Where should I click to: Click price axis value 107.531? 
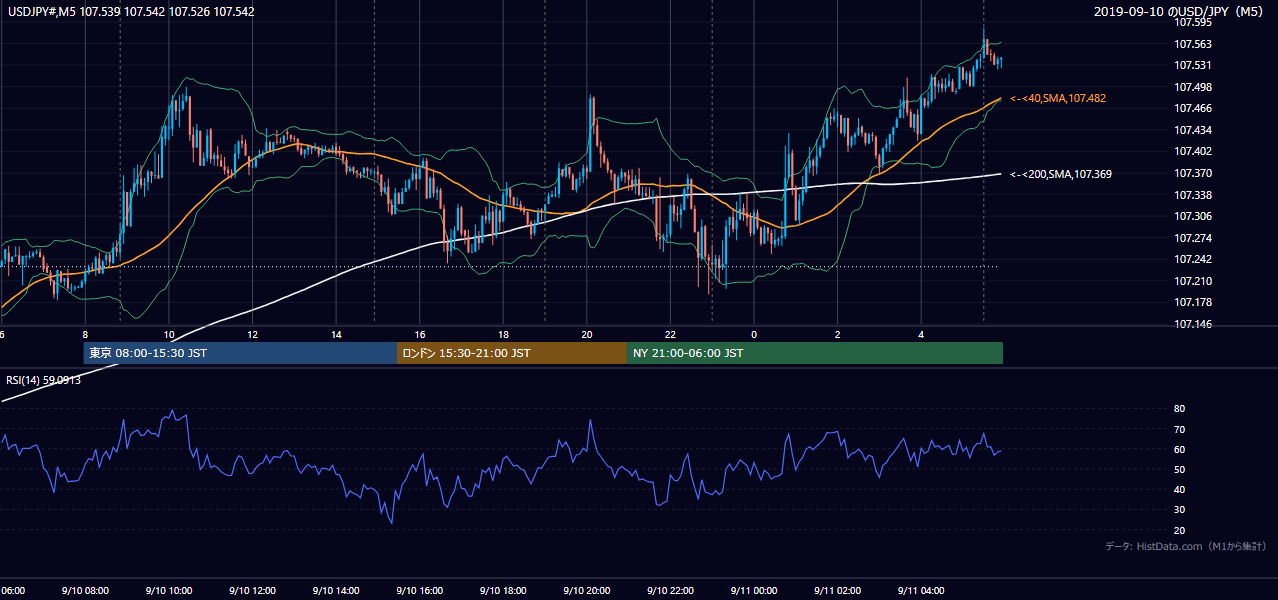point(1191,65)
